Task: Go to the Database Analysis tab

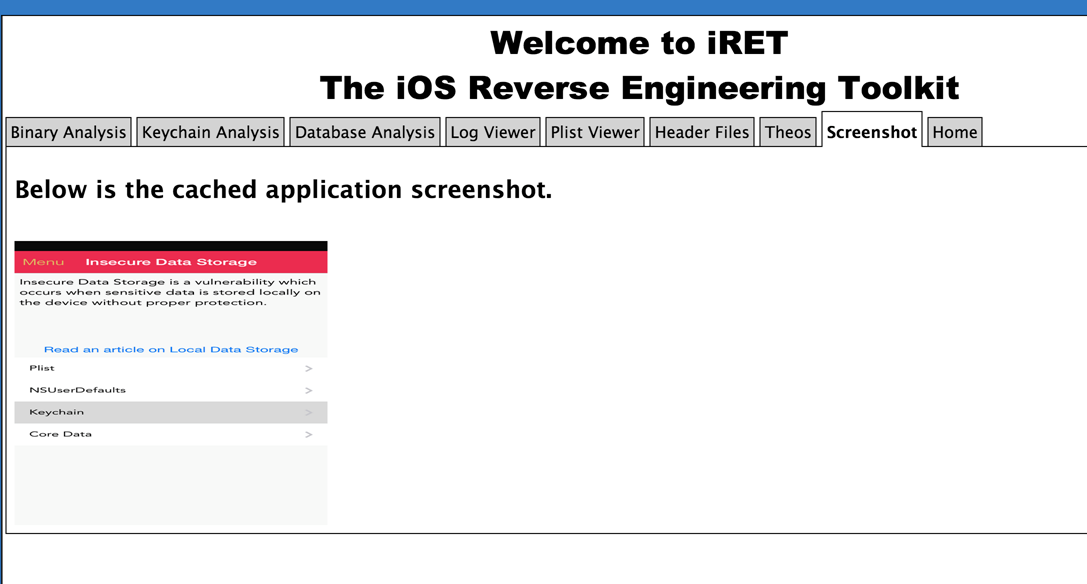Action: (x=365, y=132)
